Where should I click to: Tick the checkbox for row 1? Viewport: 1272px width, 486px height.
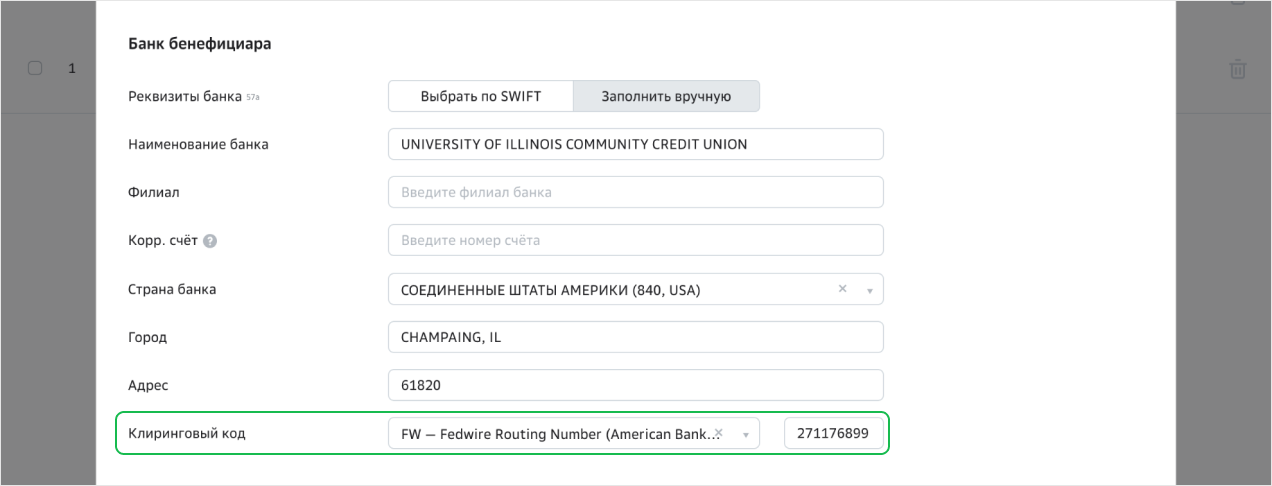coord(35,68)
